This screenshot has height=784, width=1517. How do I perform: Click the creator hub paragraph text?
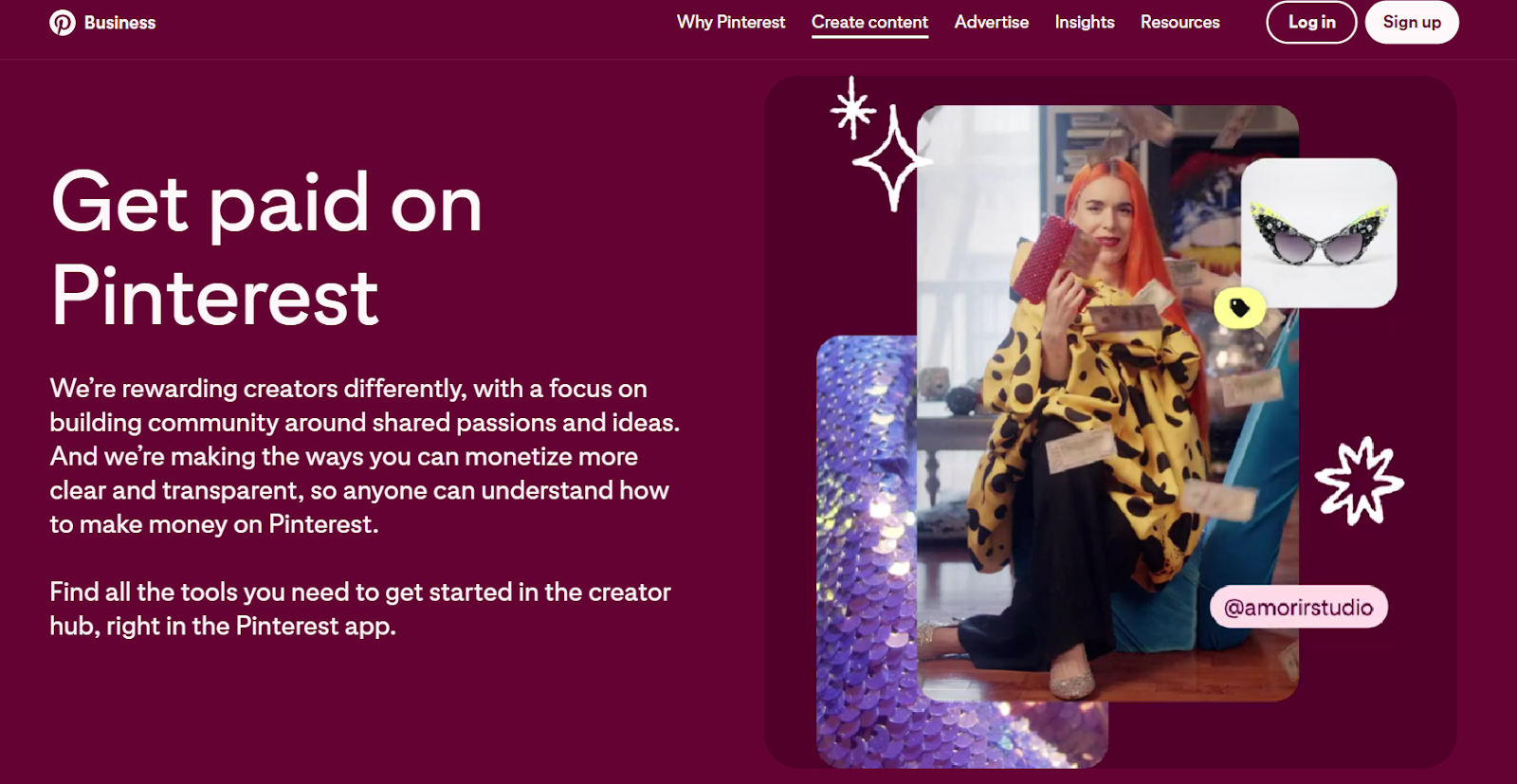pyautogui.click(x=360, y=609)
